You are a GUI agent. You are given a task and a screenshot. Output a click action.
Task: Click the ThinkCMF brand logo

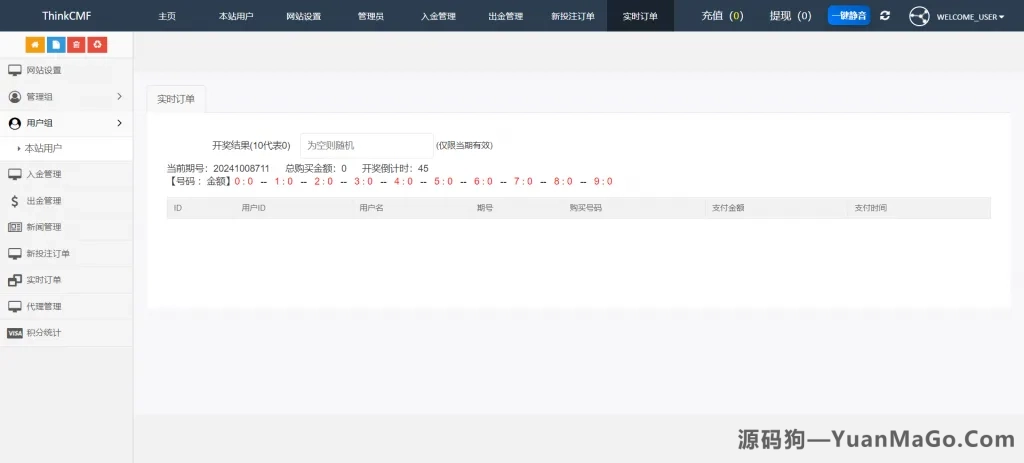click(x=67, y=16)
